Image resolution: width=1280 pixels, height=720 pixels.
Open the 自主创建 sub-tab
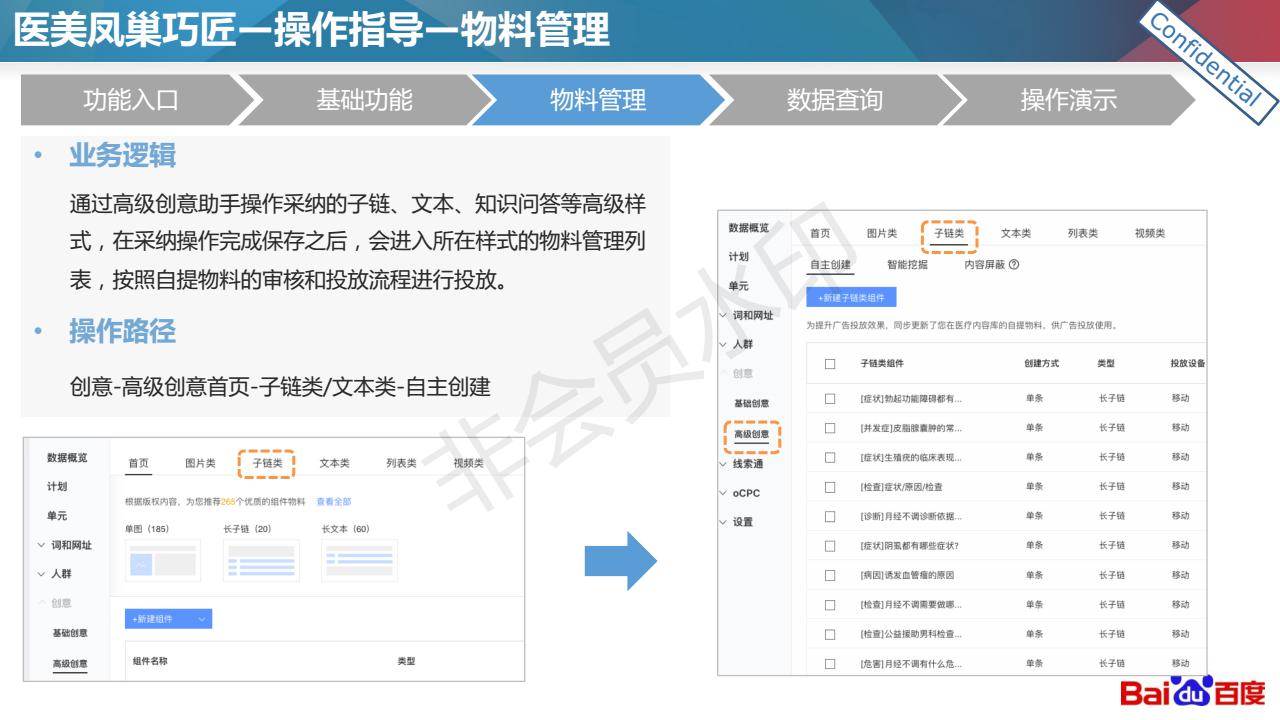point(830,265)
